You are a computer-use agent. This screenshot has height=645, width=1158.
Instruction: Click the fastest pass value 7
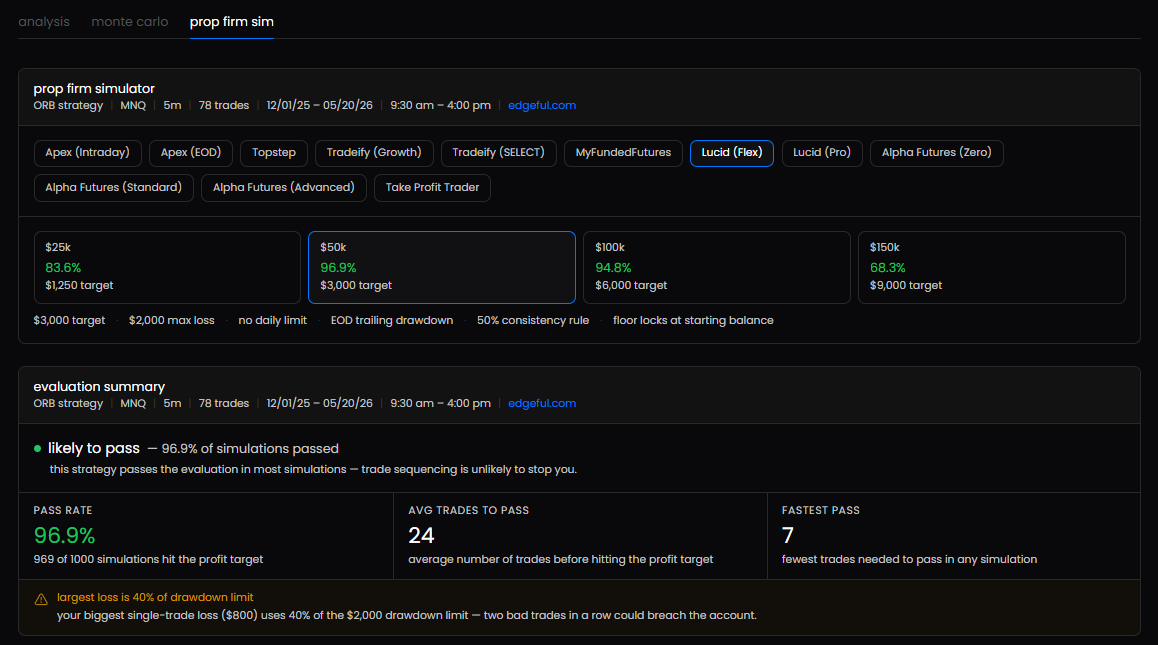(x=787, y=536)
